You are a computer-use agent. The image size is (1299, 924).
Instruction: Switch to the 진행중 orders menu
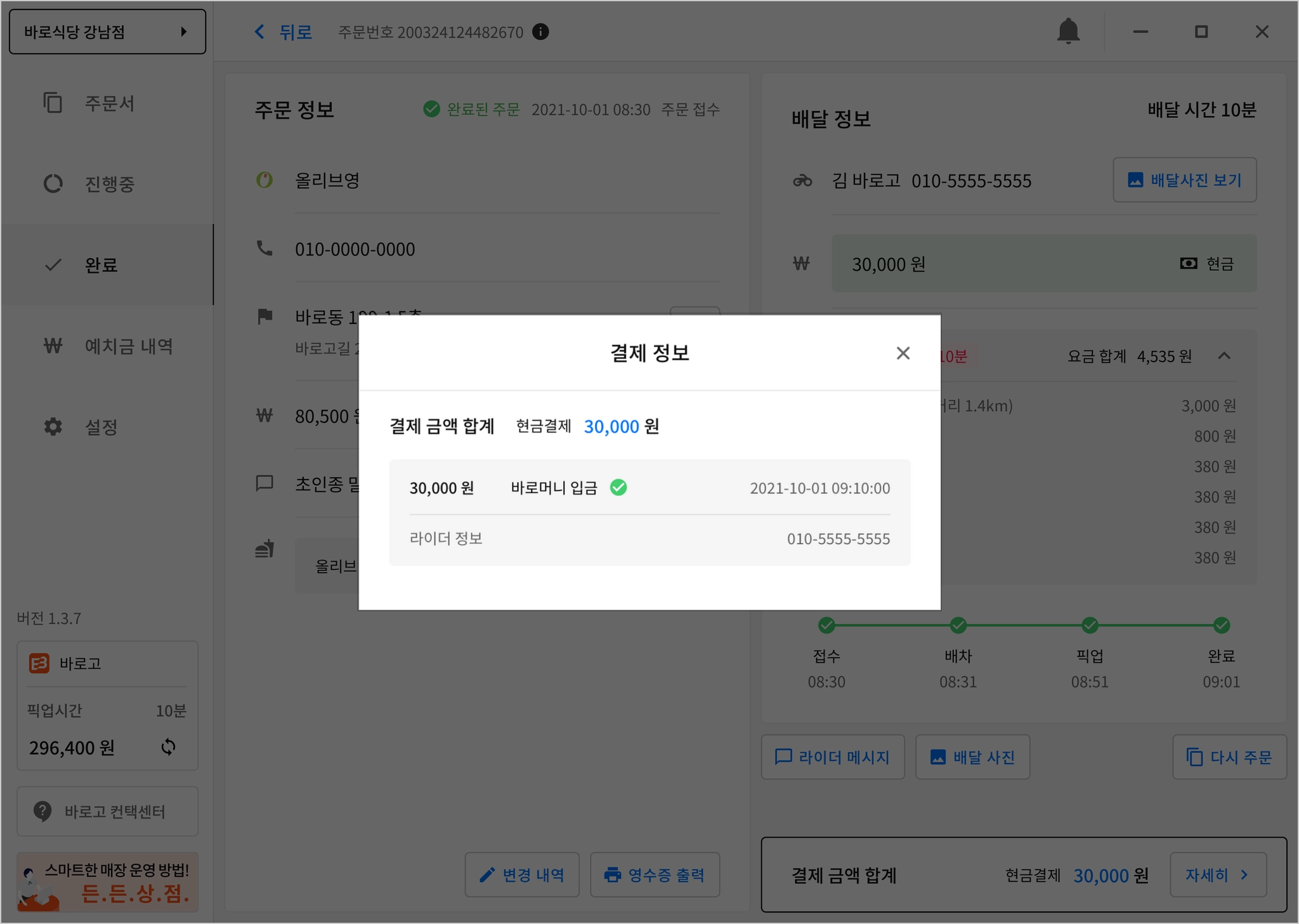[x=109, y=184]
